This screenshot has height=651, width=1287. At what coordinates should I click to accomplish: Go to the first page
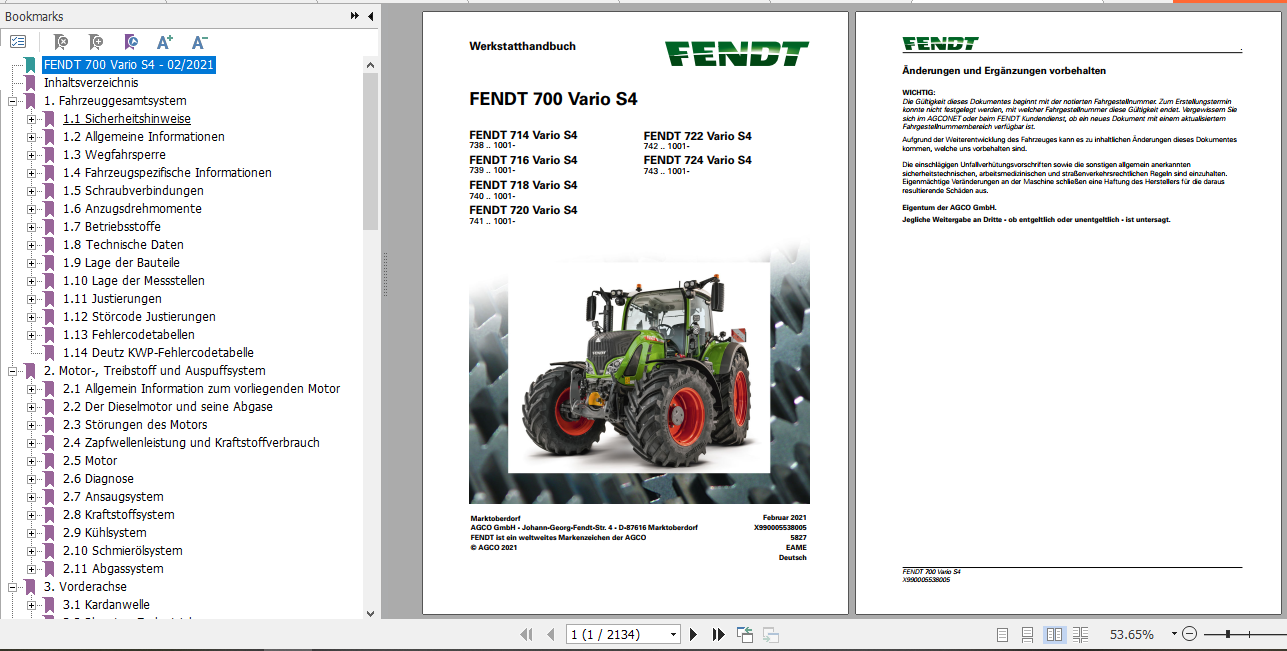[x=527, y=634]
